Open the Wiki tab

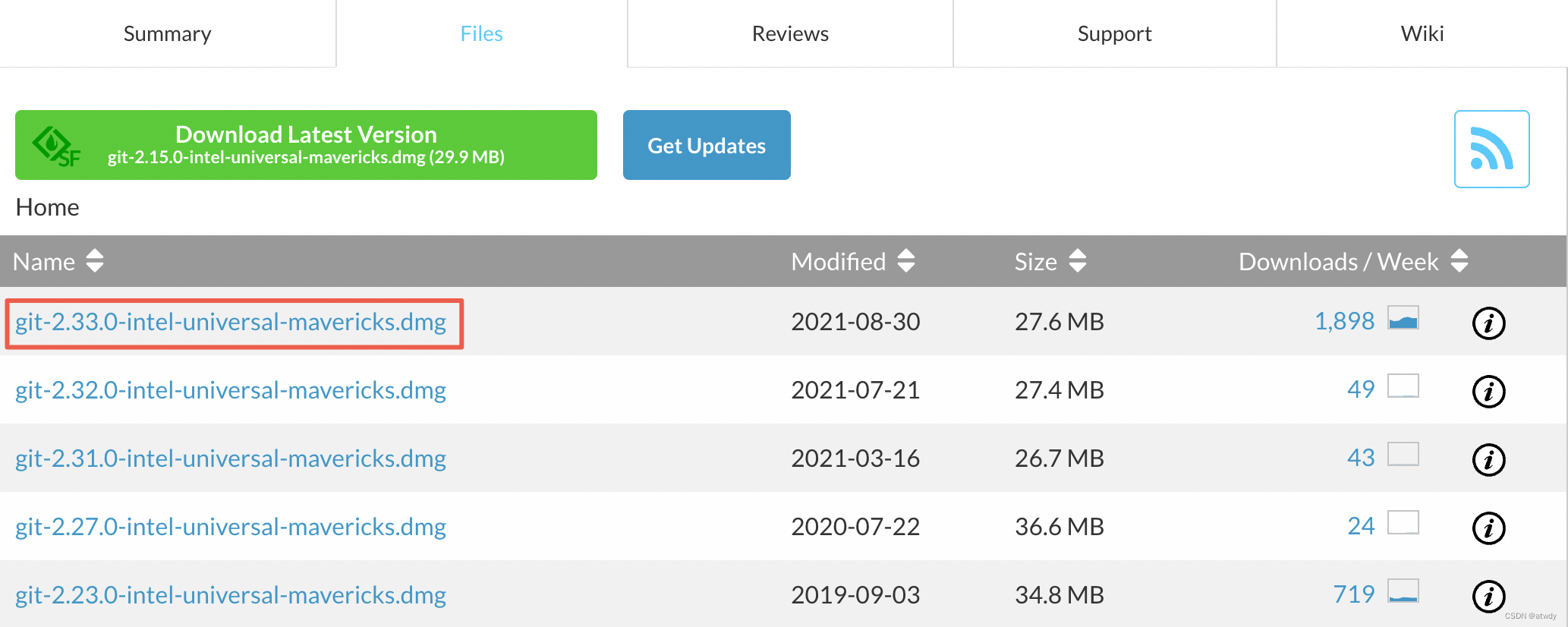pyautogui.click(x=1422, y=33)
